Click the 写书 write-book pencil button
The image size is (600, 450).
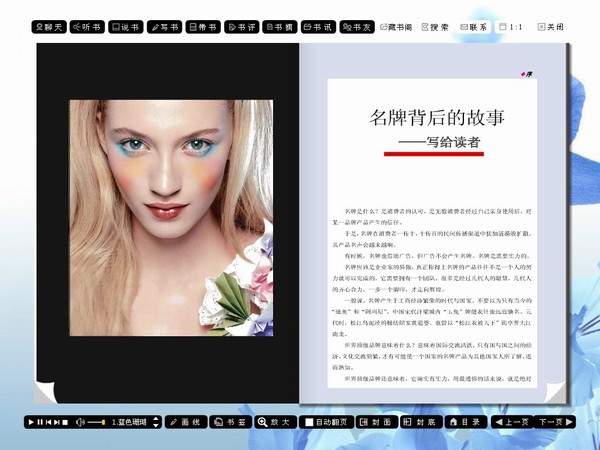point(165,27)
